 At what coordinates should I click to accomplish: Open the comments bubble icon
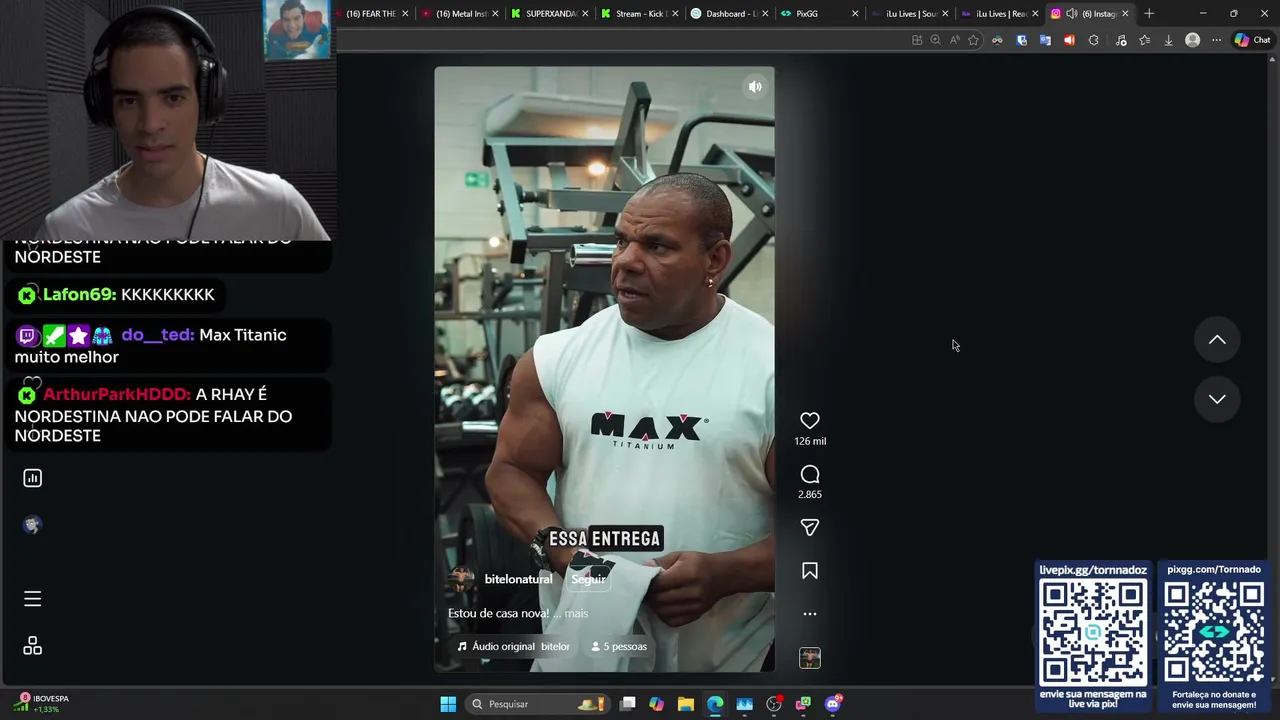pos(810,474)
